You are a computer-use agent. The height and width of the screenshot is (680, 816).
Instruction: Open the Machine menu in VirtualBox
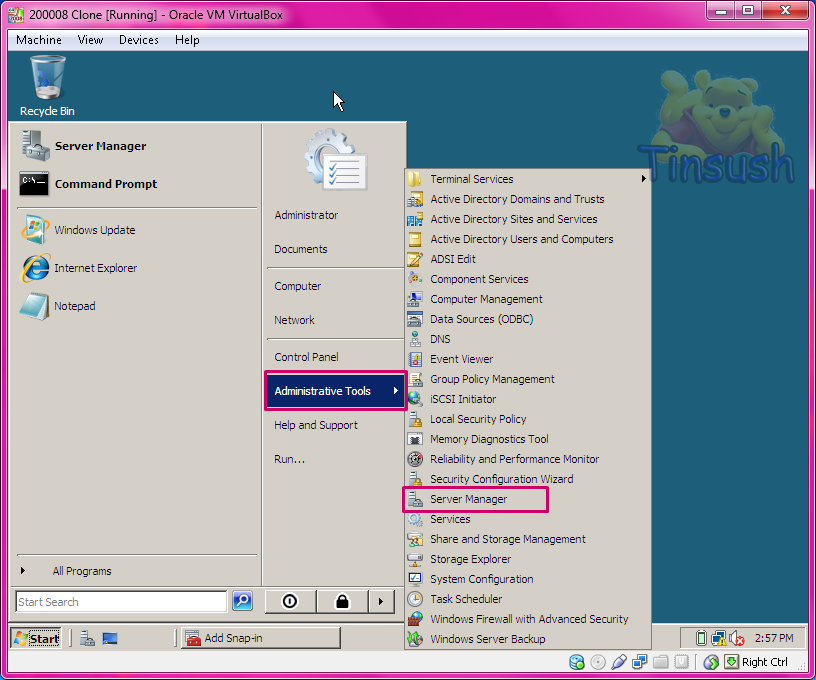click(39, 40)
